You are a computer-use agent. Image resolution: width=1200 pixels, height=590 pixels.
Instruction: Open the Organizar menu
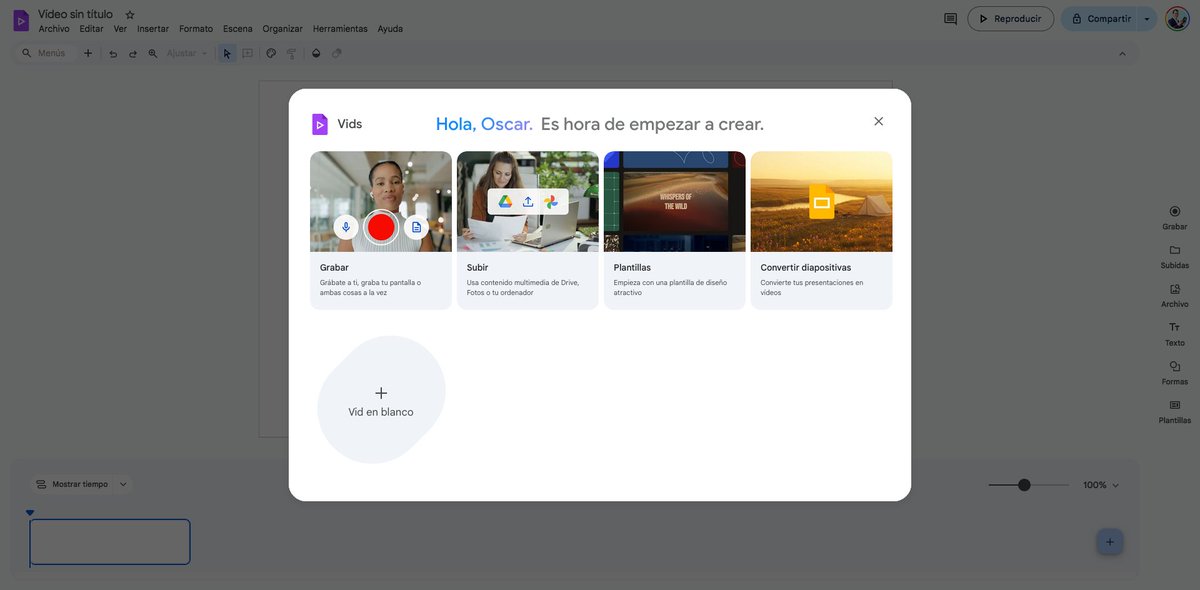coord(283,29)
